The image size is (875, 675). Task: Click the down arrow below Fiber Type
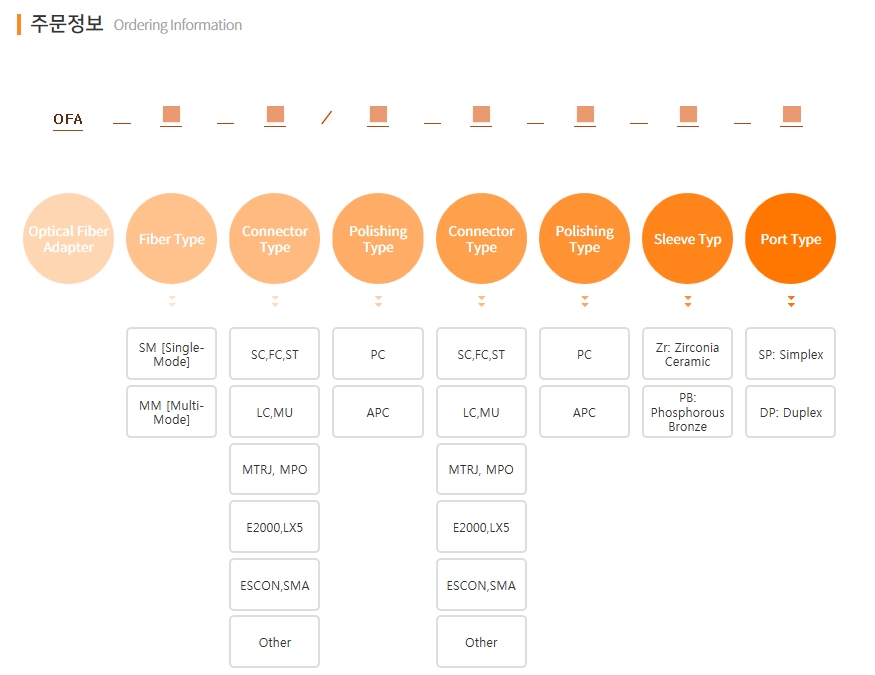point(171,301)
